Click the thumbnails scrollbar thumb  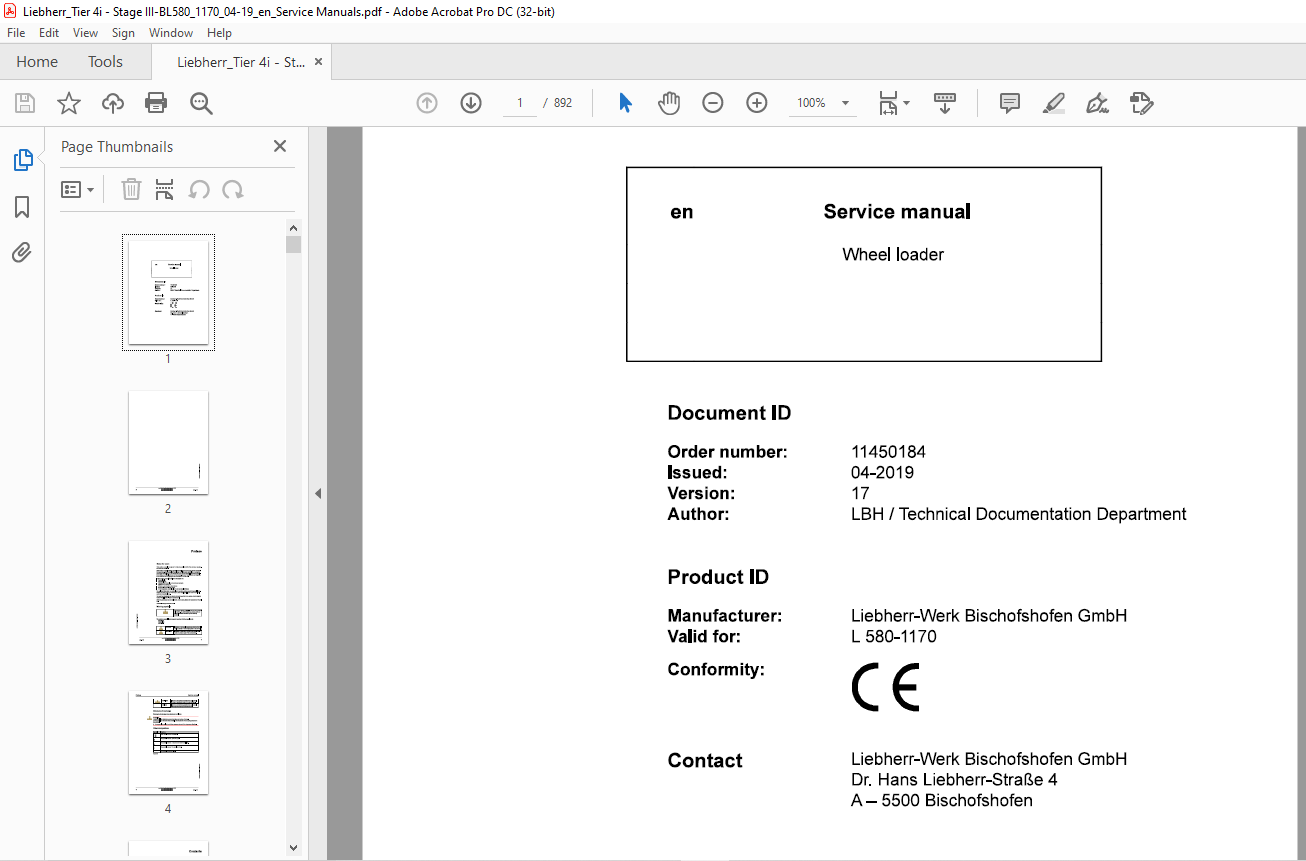293,244
